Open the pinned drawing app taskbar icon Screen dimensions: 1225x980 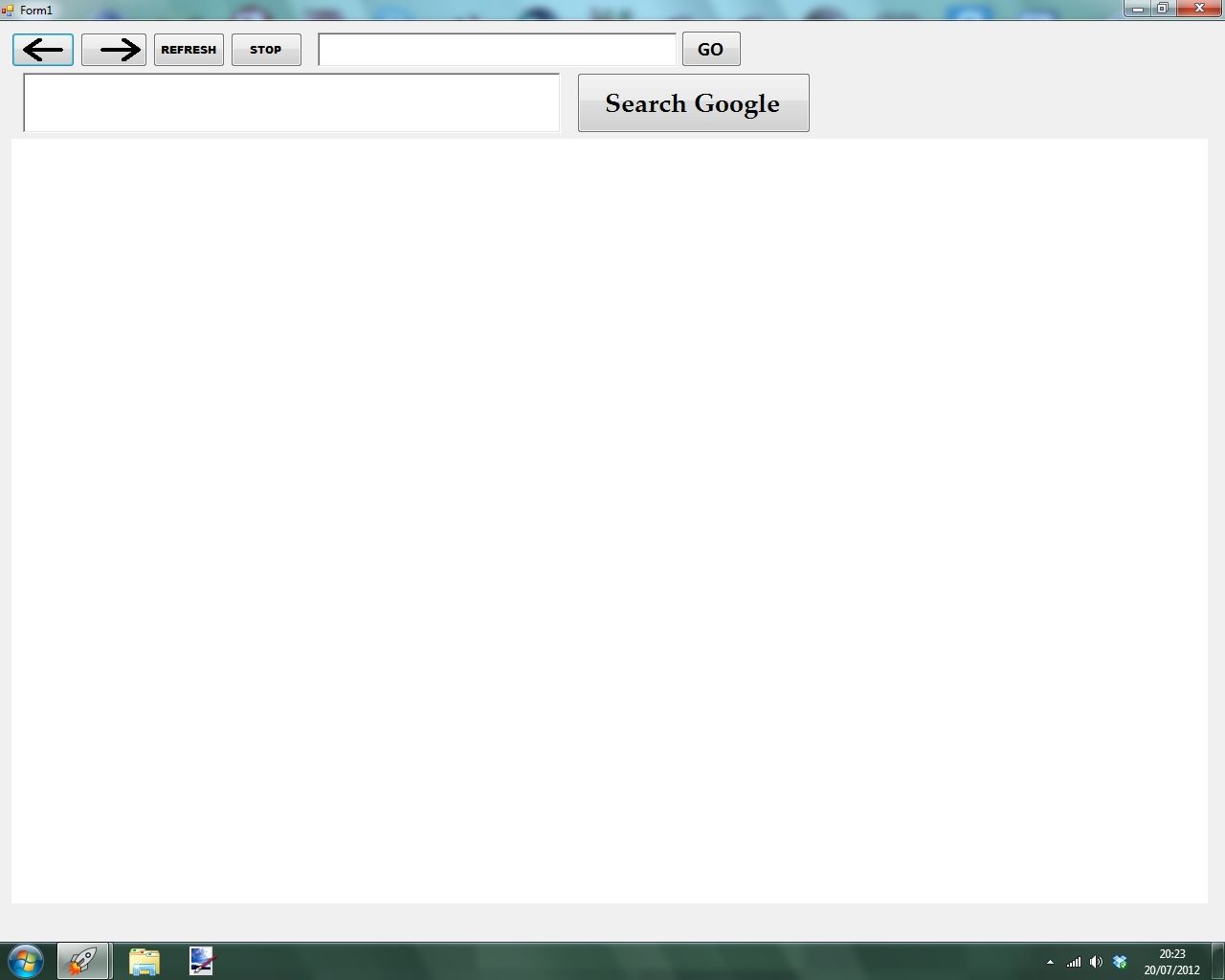[x=201, y=961]
